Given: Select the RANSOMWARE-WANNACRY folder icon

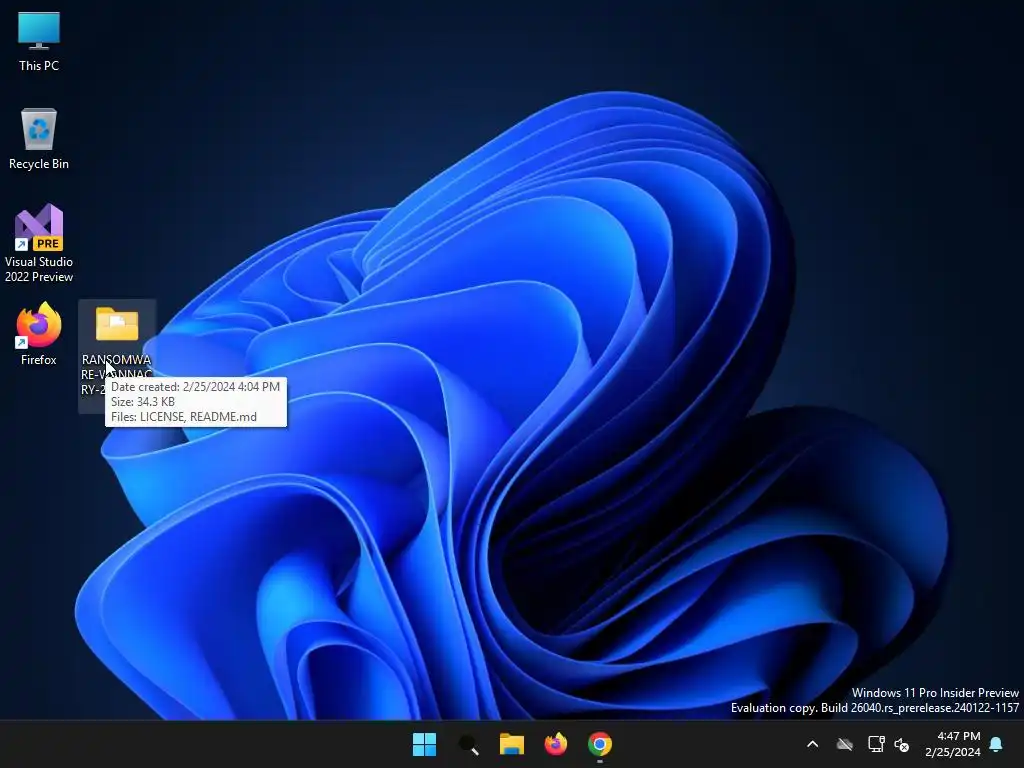Looking at the screenshot, I should pos(117,324).
